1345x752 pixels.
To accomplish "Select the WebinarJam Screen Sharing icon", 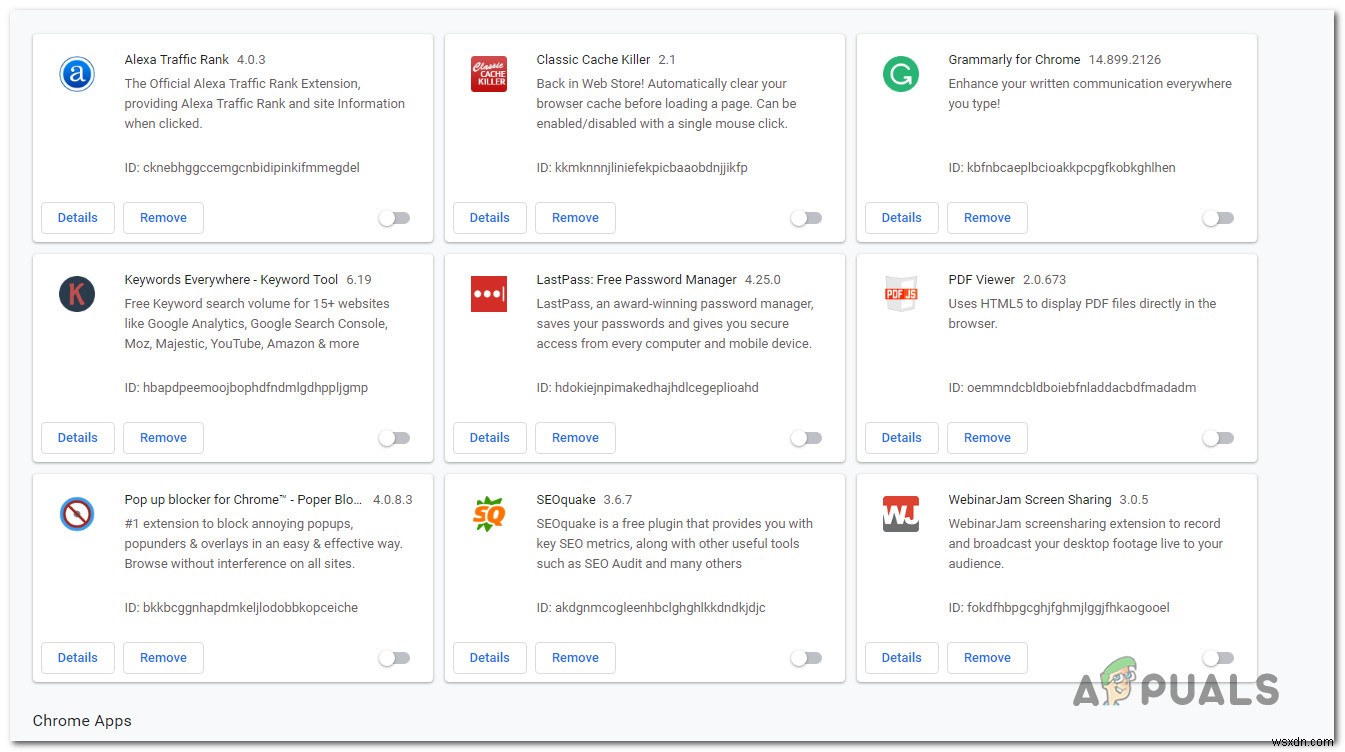I will 901,514.
